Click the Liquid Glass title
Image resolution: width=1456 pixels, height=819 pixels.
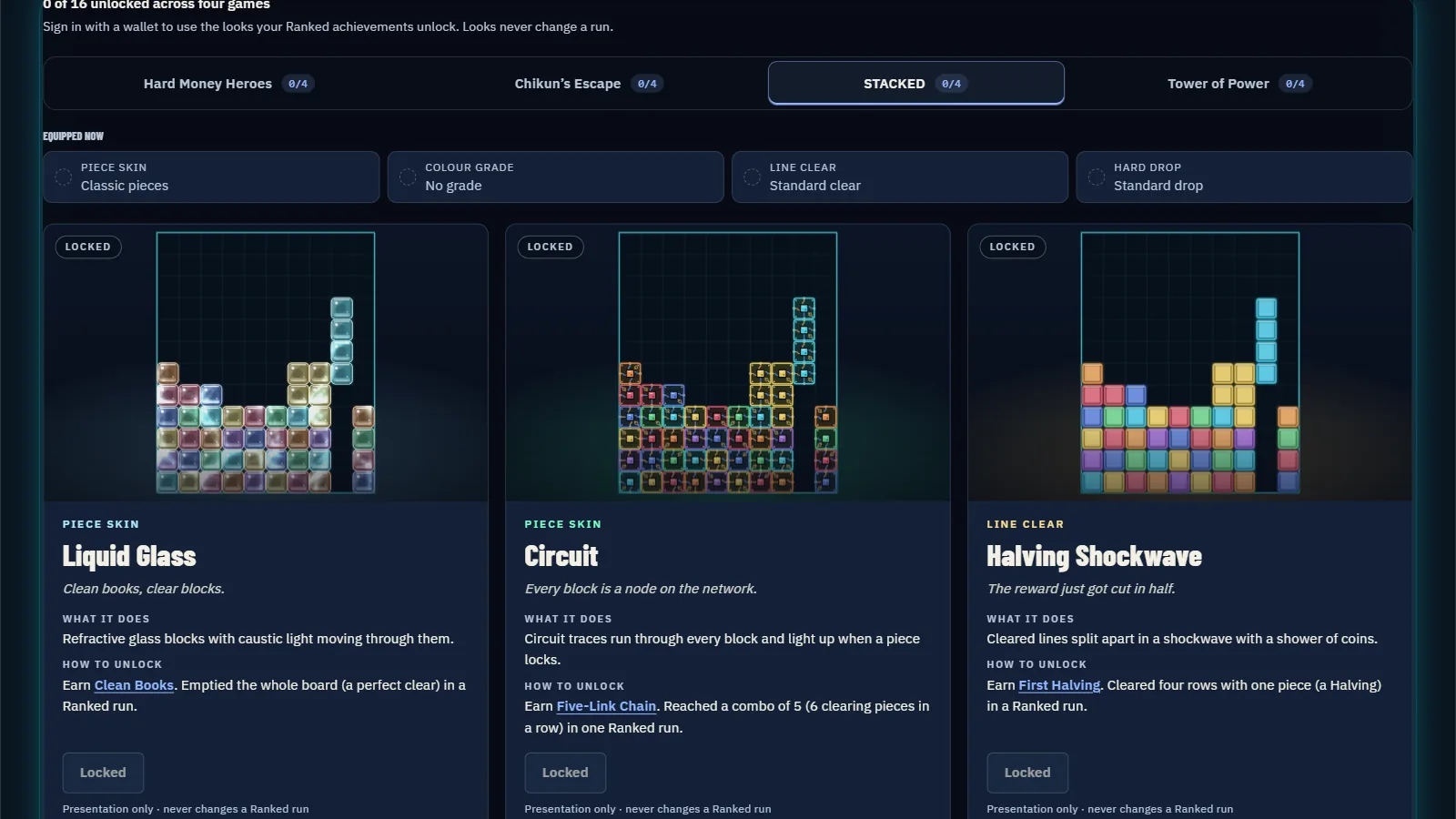point(129,556)
